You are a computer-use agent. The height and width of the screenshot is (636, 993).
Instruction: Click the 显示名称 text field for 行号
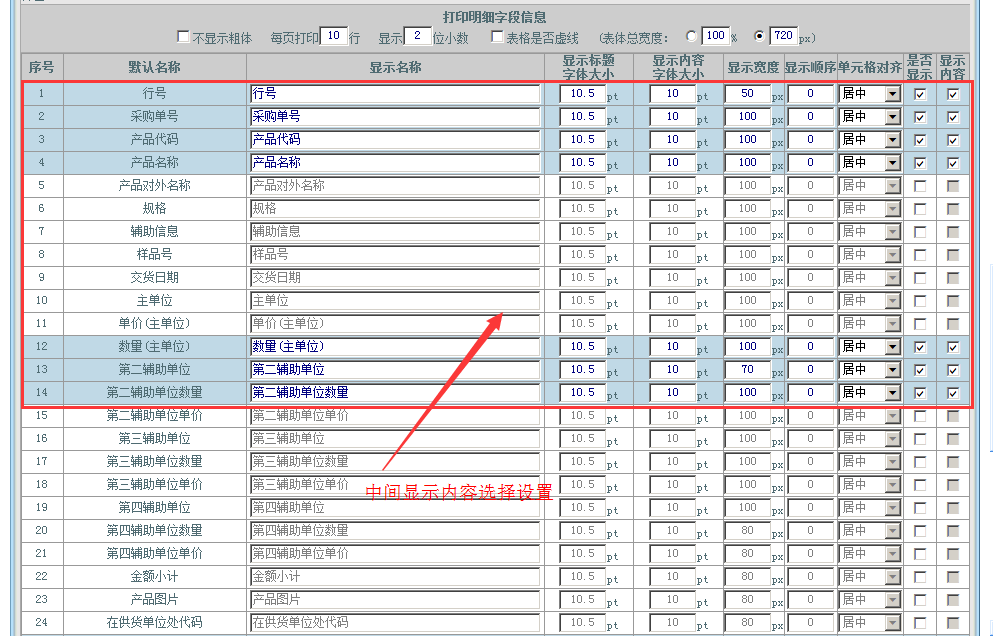point(394,94)
